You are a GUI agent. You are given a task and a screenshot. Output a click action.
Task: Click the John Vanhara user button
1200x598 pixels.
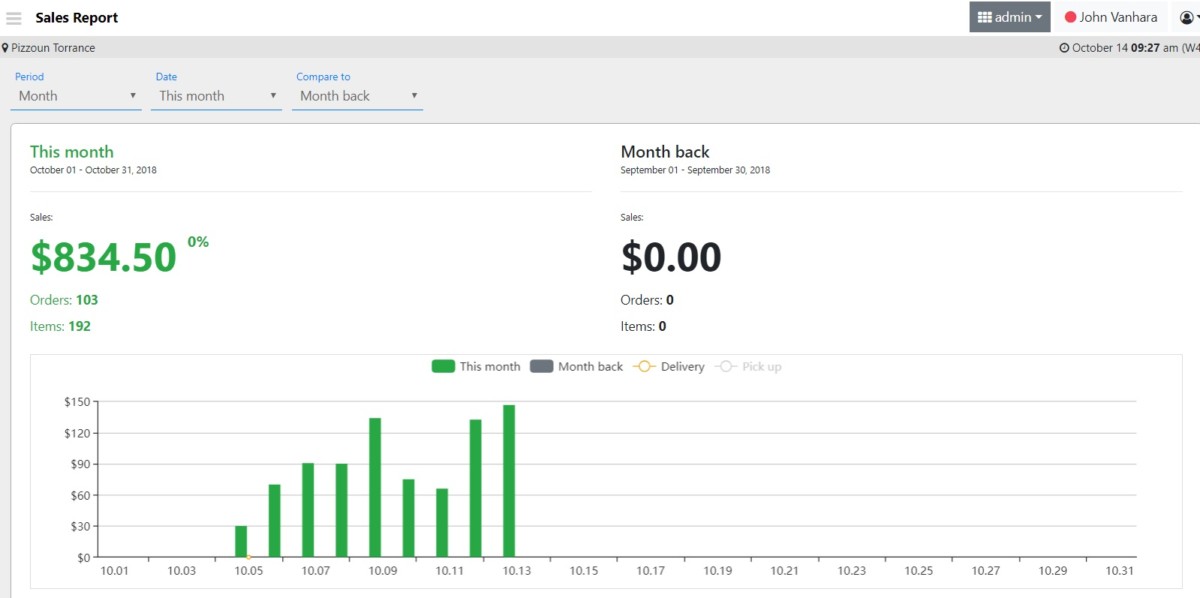point(1112,17)
